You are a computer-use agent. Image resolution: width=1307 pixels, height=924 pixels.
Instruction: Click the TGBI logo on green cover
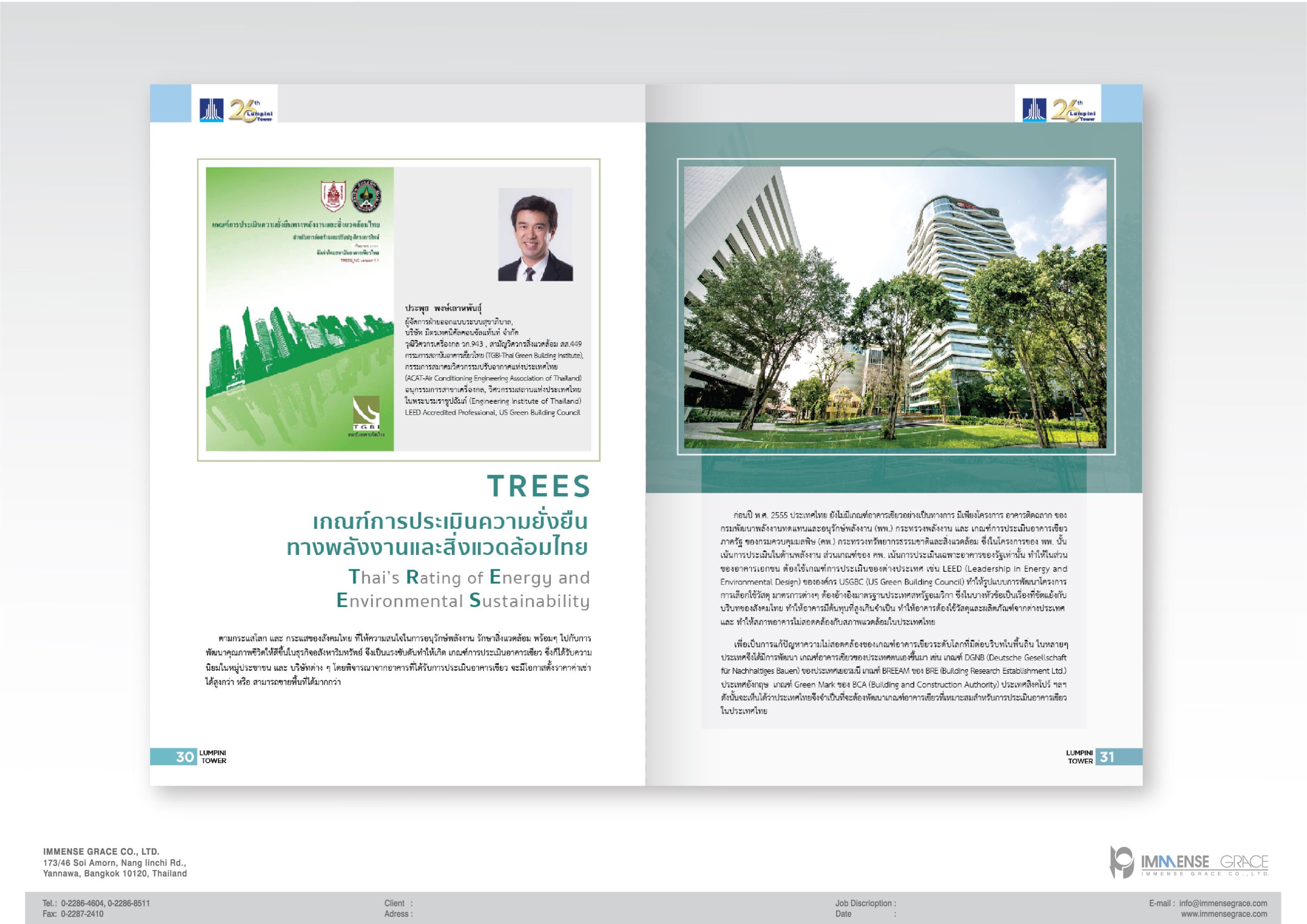point(366,414)
